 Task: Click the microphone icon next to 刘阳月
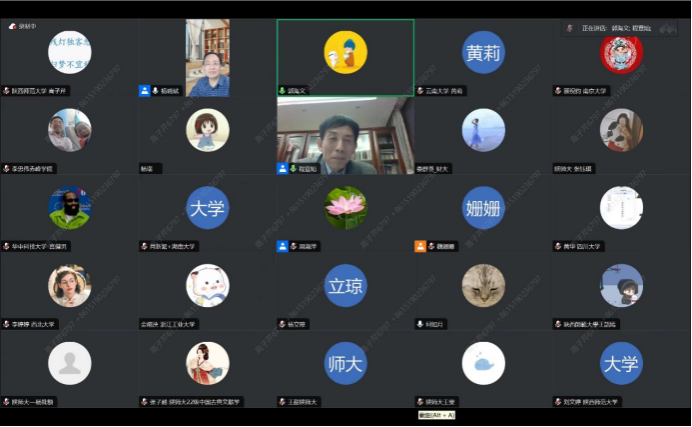(x=420, y=324)
